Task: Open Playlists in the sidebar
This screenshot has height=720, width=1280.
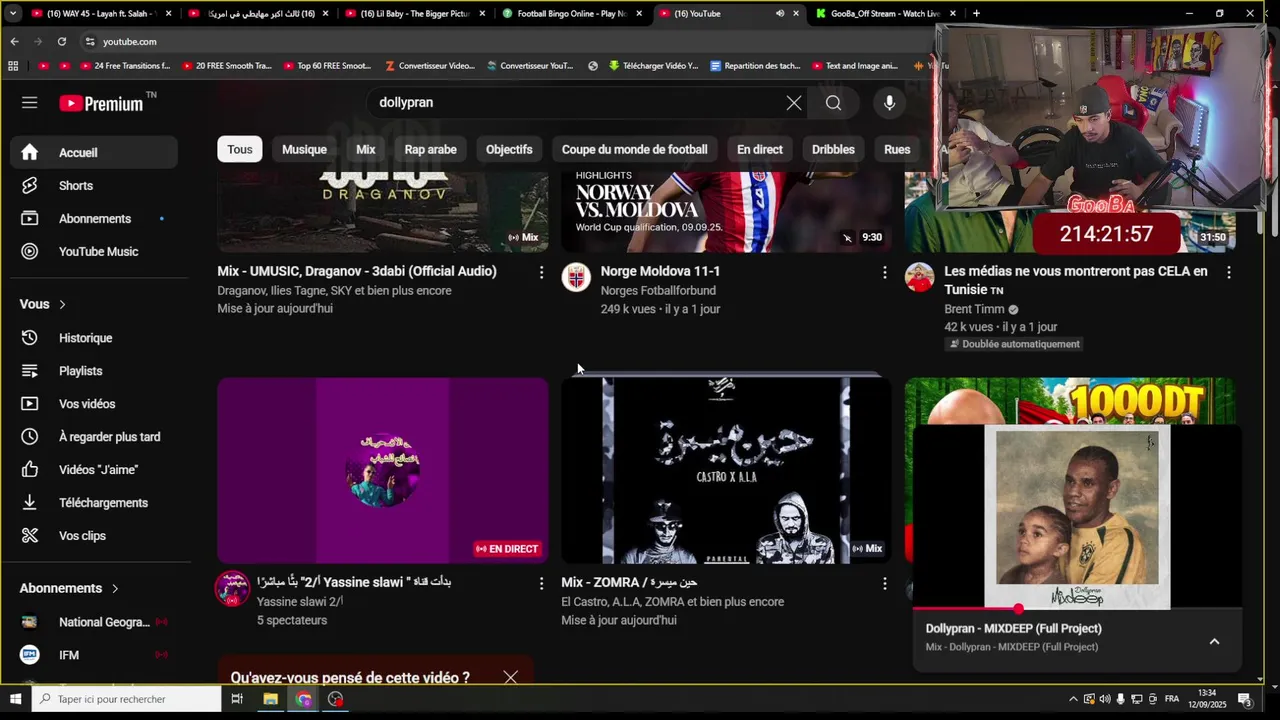Action: pyautogui.click(x=94, y=371)
